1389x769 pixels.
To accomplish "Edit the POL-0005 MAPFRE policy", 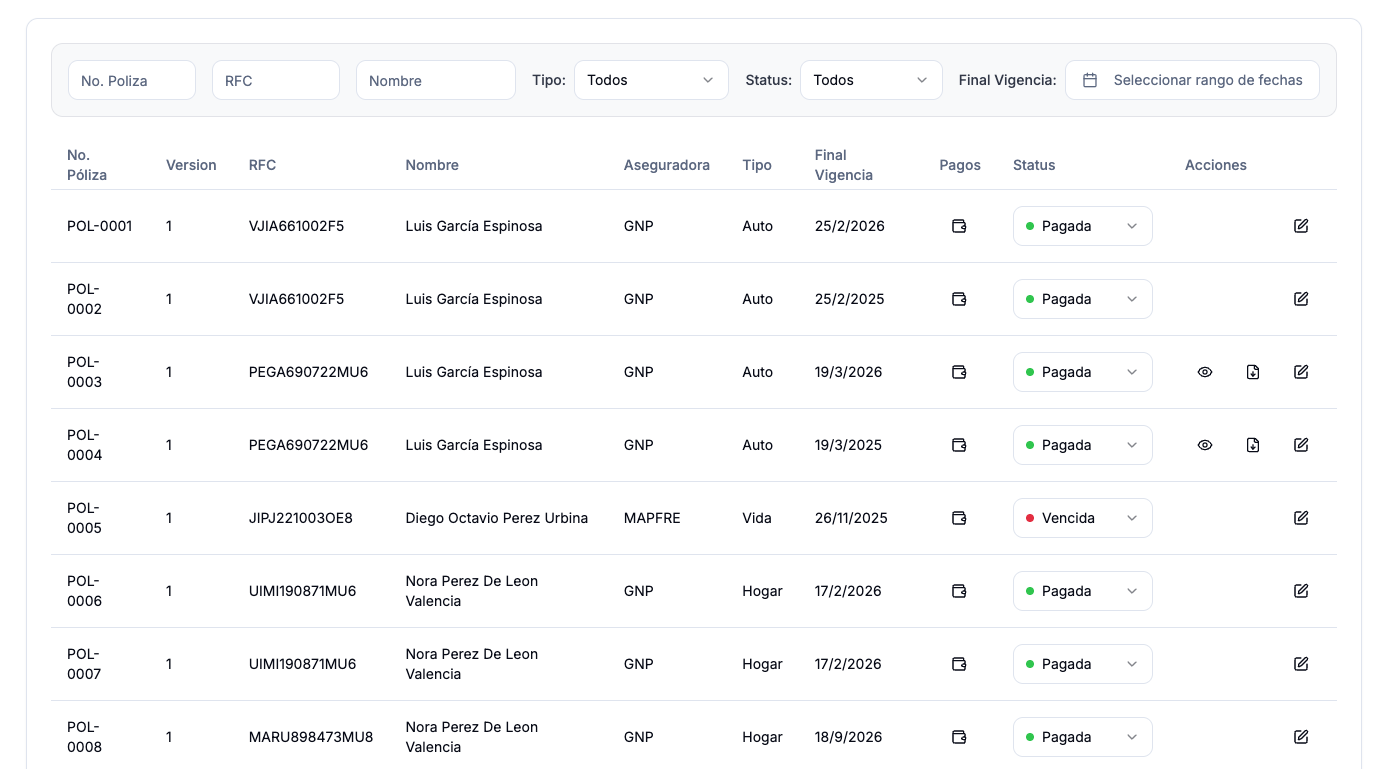I will [1301, 518].
